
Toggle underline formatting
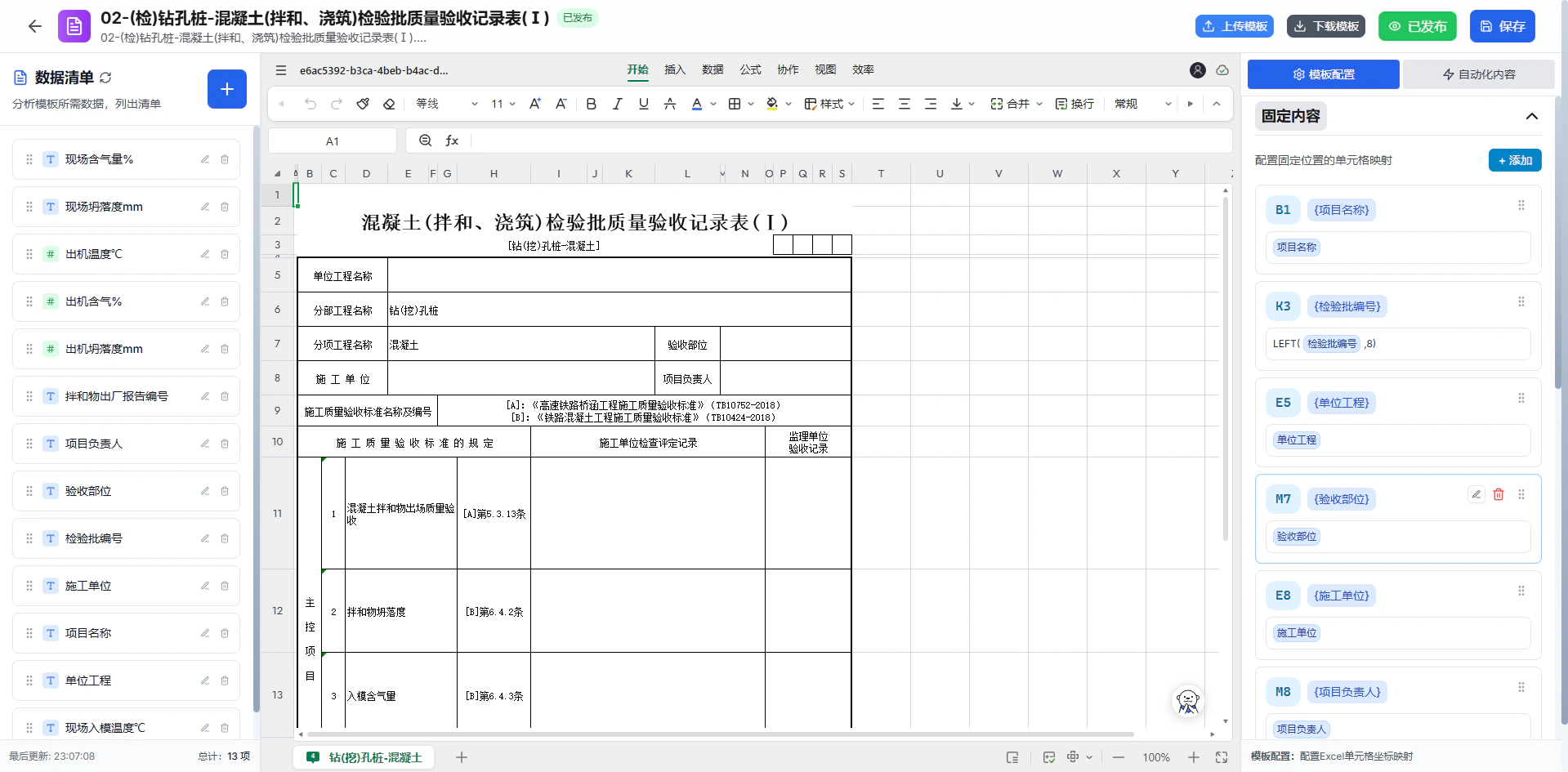coord(644,104)
